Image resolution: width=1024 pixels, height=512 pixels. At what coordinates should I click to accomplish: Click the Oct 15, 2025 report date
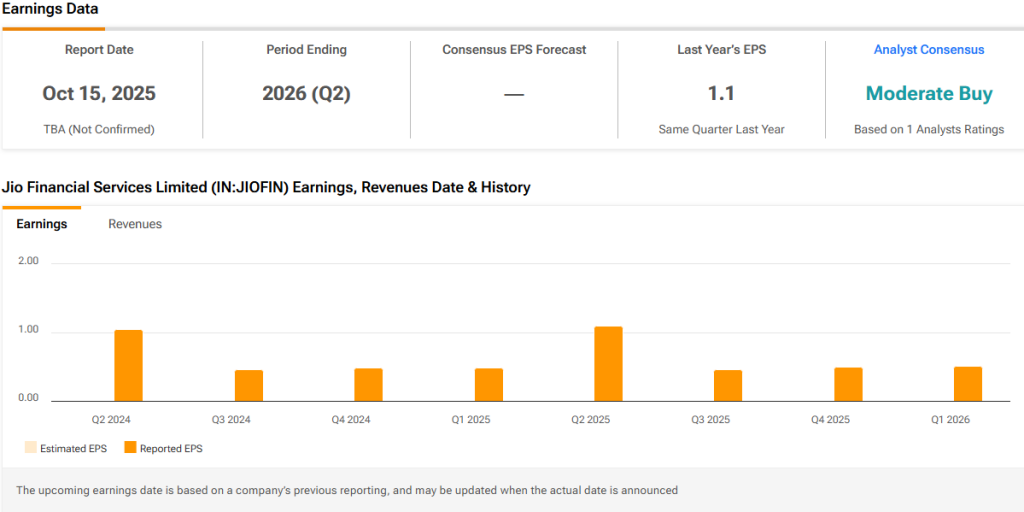(99, 93)
